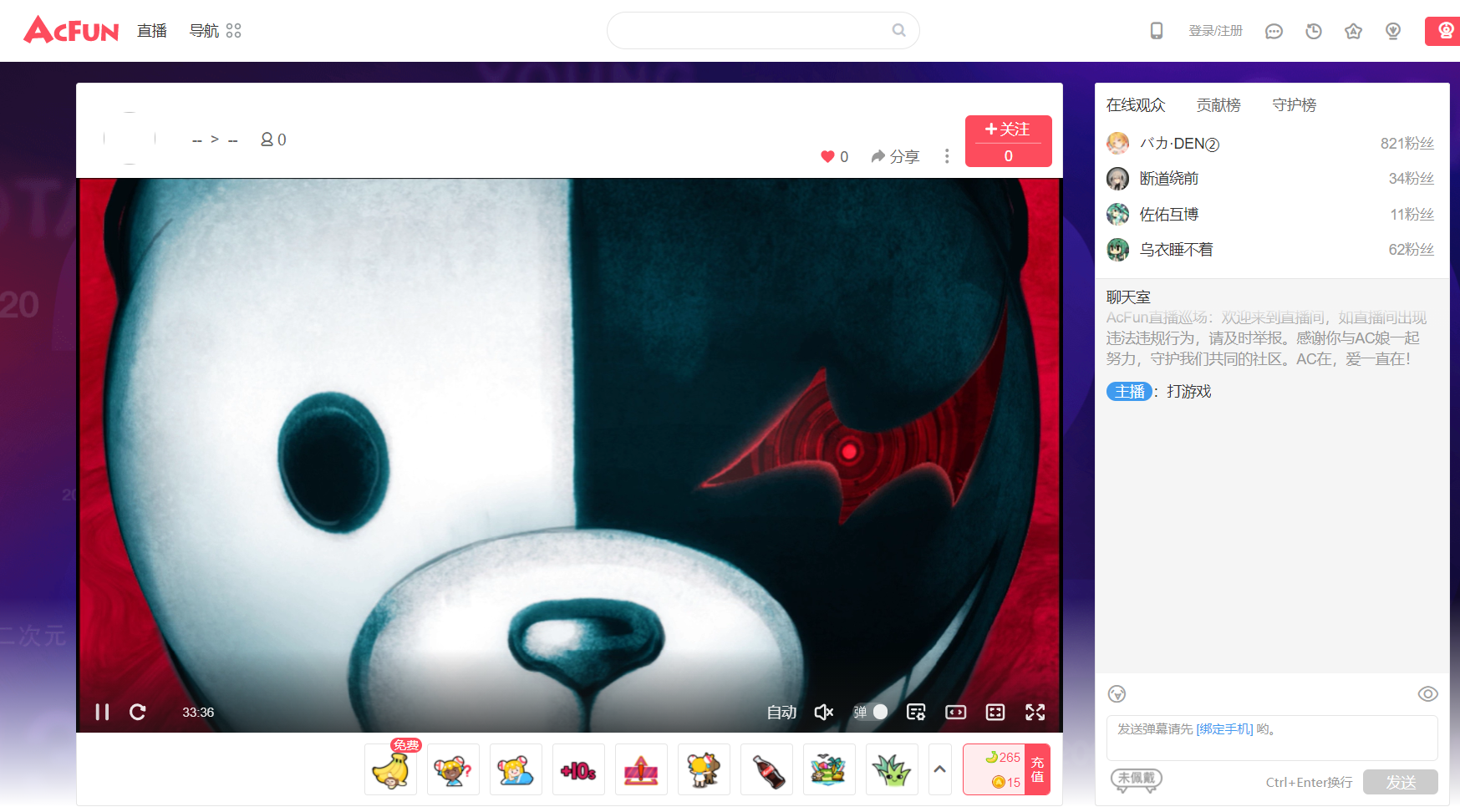Open the watch history clock icon
Screen dimensions: 1460x812
(x=1314, y=31)
